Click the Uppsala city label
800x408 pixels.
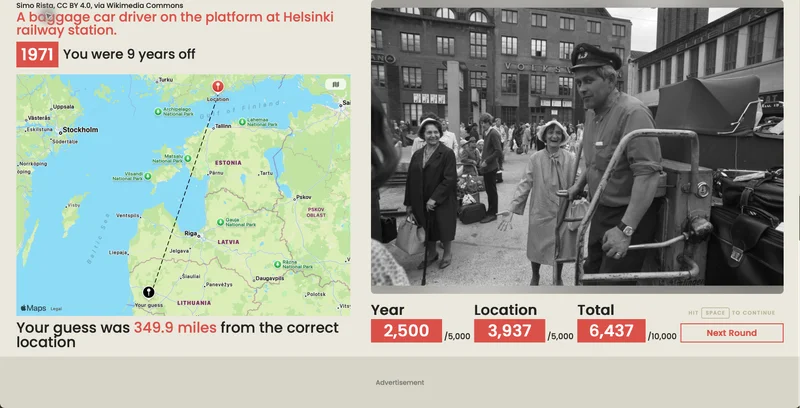pos(64,107)
